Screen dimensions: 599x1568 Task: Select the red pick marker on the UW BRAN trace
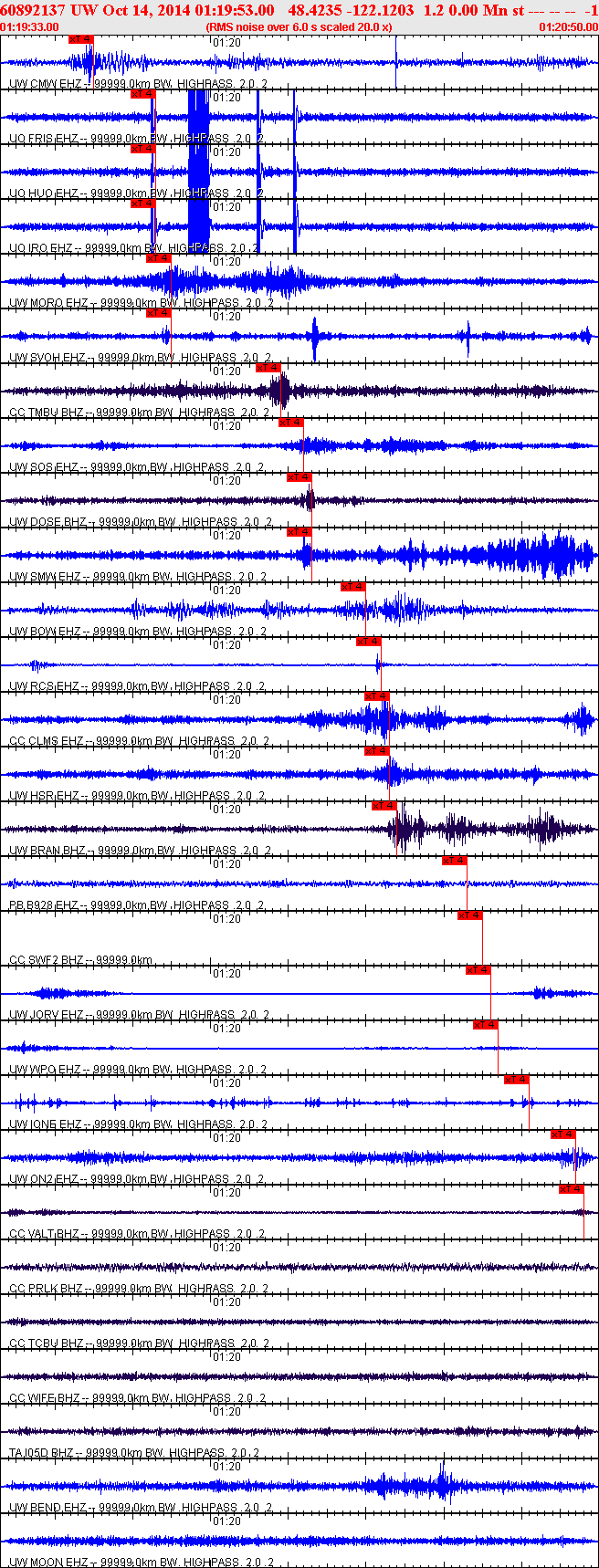384,806
